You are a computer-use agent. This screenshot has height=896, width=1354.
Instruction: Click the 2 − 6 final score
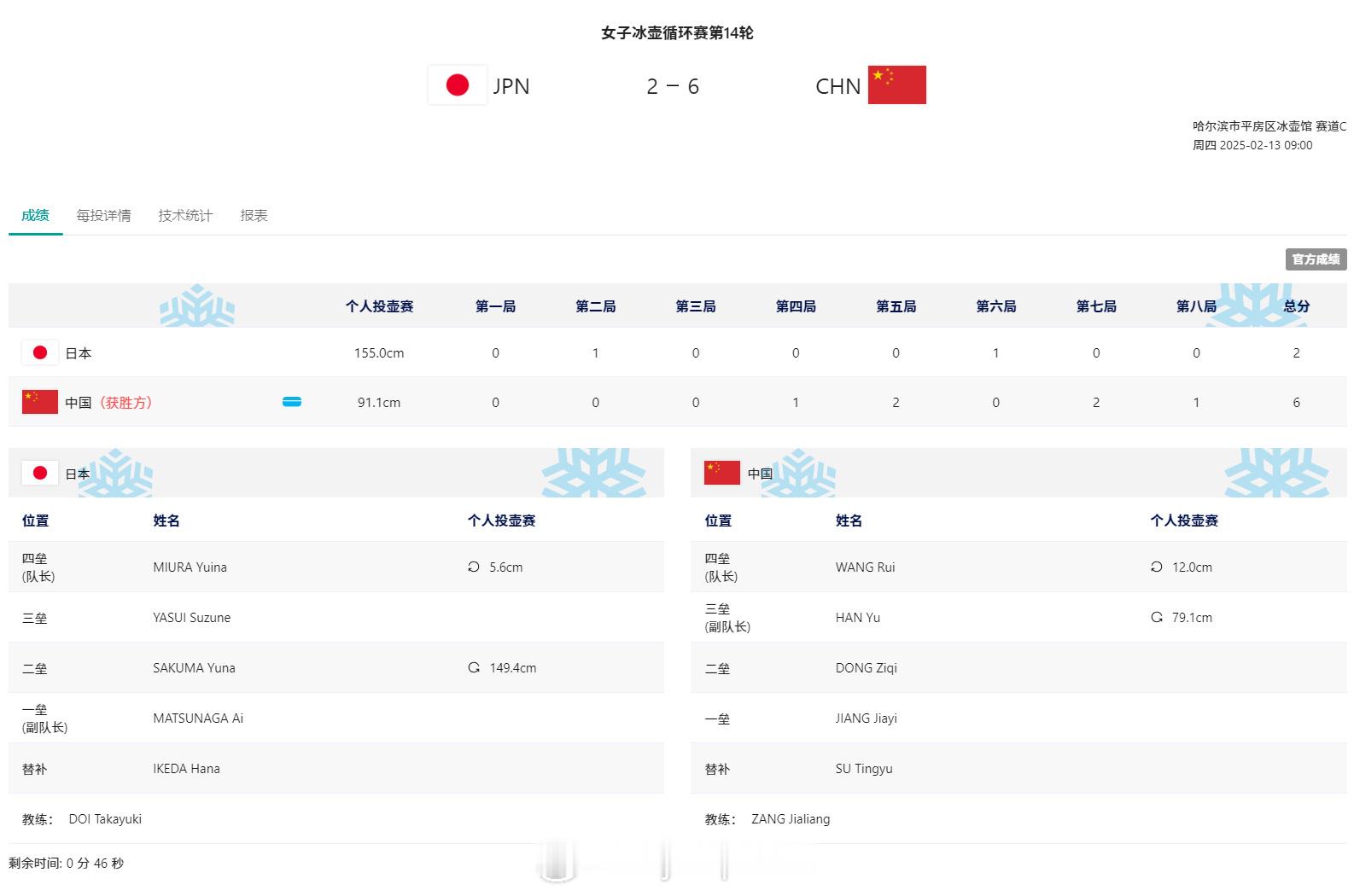[x=673, y=86]
